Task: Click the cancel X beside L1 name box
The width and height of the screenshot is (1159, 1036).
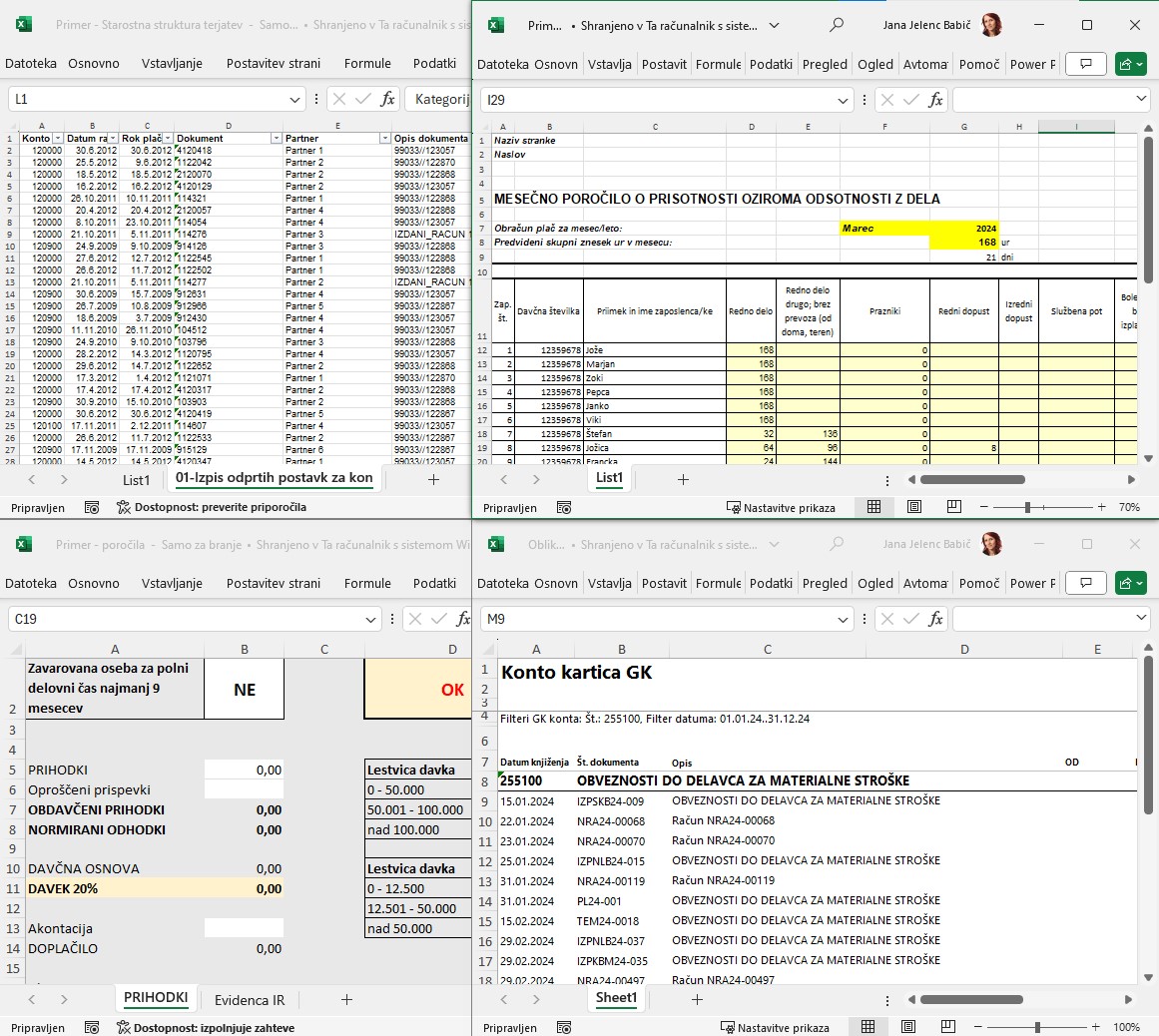Action: pyautogui.click(x=338, y=99)
